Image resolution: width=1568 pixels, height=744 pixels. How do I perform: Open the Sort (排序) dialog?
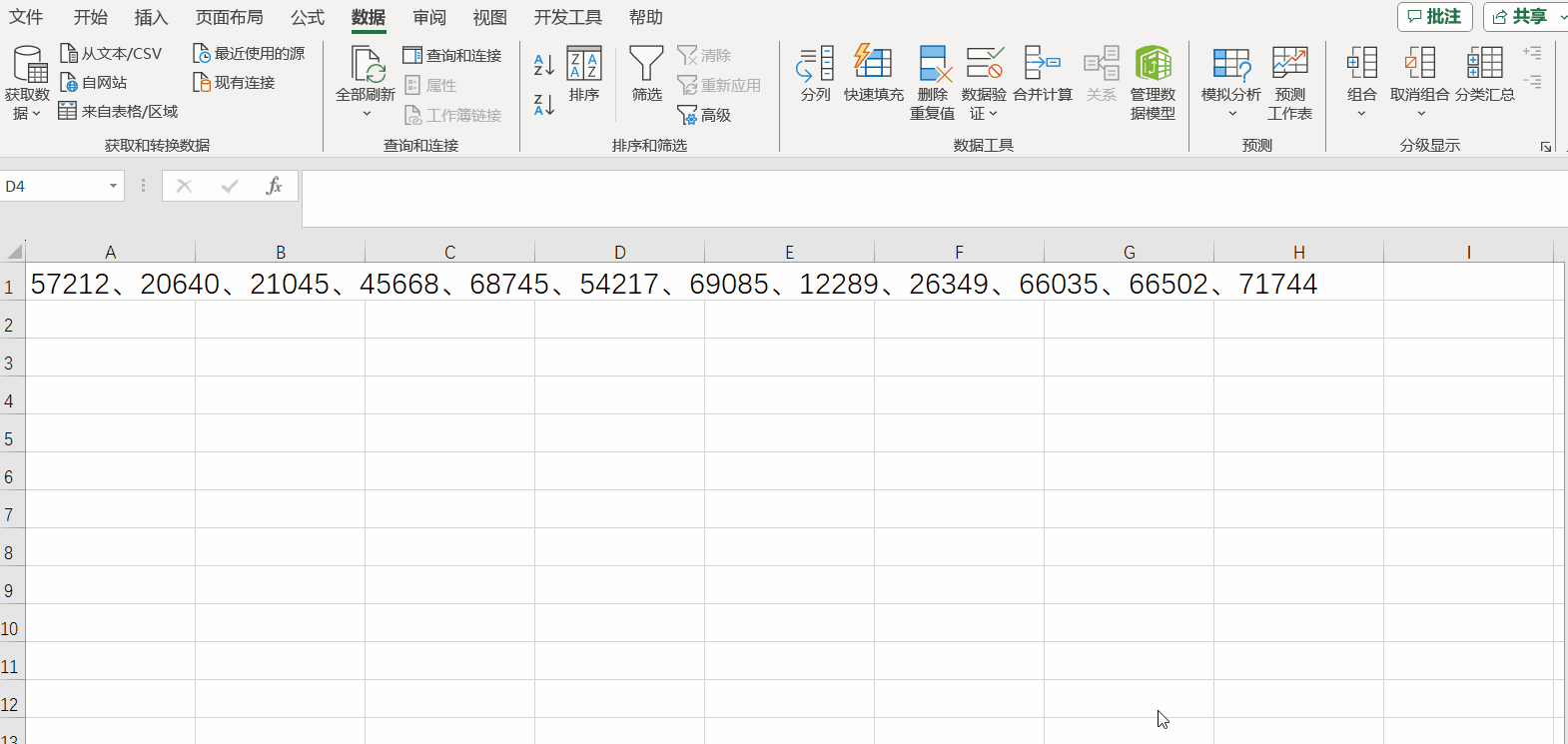pyautogui.click(x=584, y=75)
